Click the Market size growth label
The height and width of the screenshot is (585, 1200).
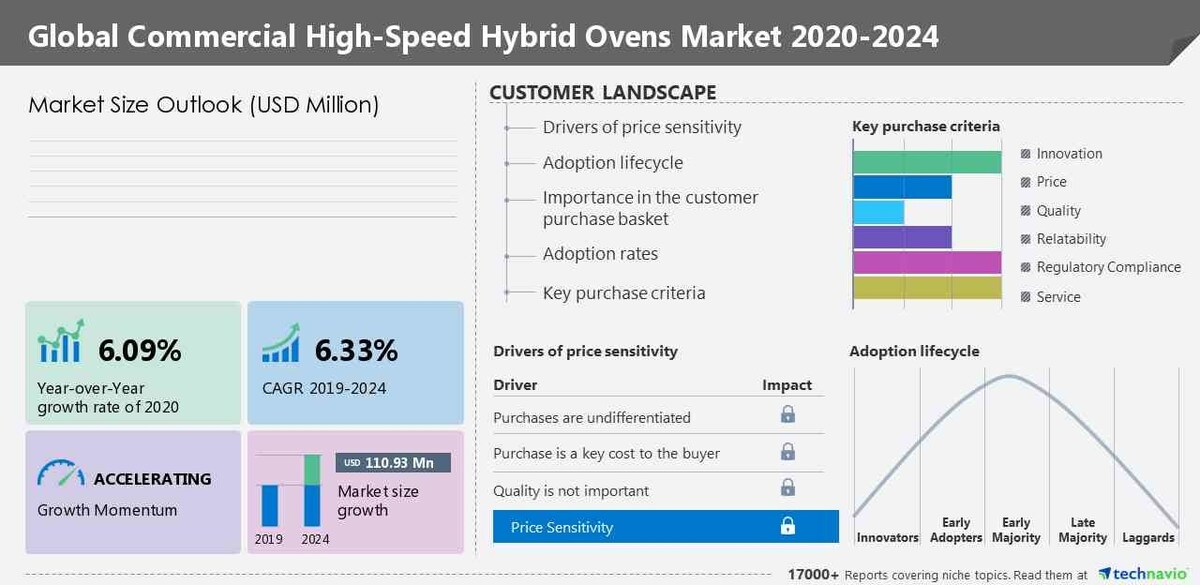[378, 501]
